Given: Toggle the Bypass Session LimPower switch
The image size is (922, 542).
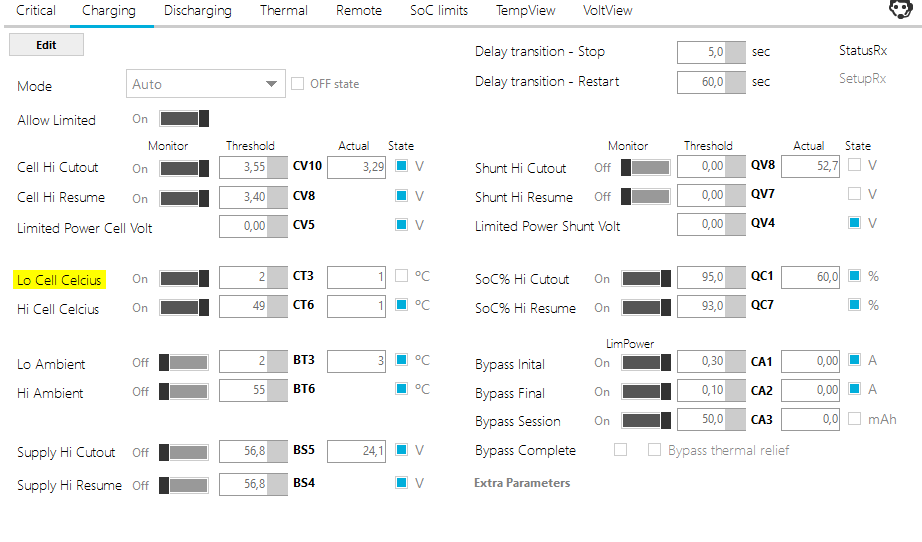Looking at the screenshot, I should [646, 421].
